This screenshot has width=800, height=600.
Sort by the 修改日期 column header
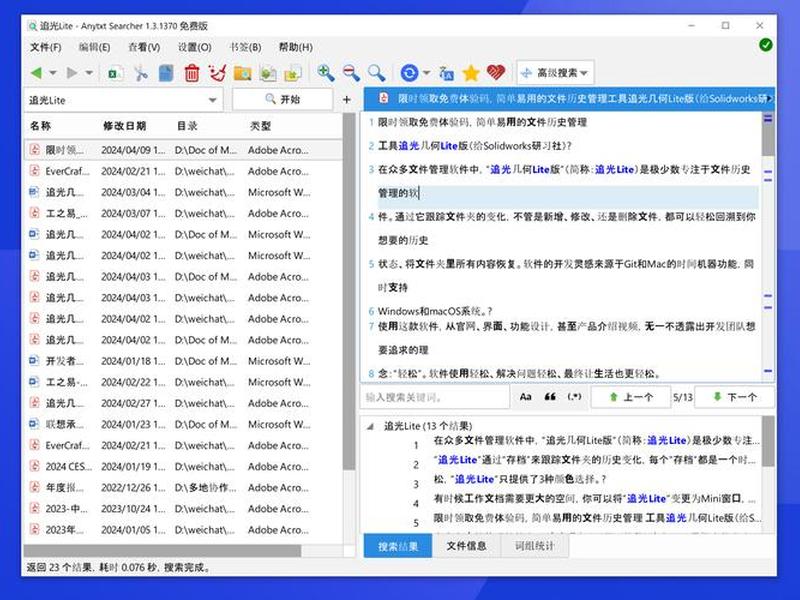(124, 126)
